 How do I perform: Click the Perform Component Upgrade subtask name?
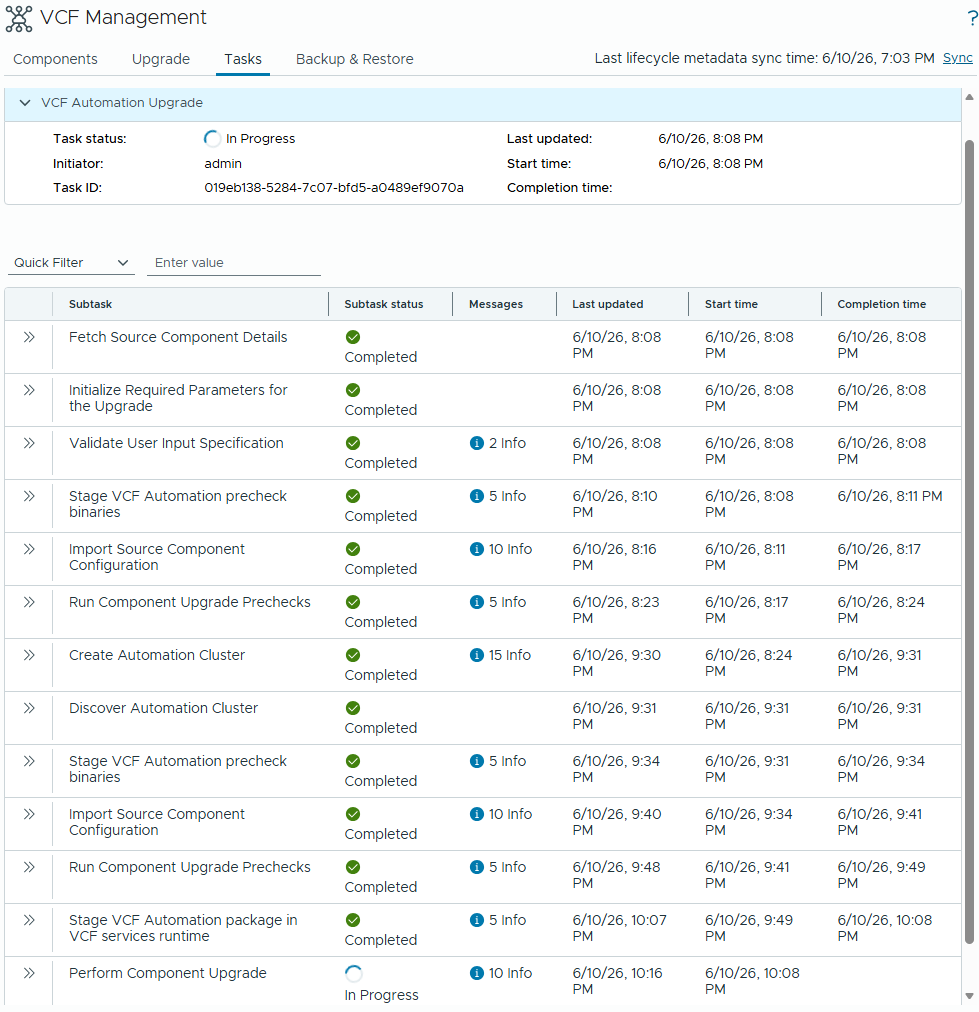point(168,973)
